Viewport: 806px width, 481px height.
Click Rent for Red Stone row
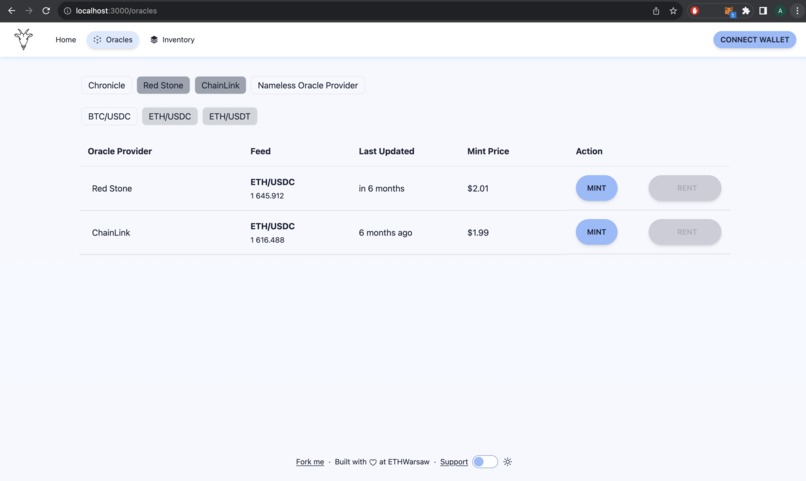pyautogui.click(x=685, y=188)
